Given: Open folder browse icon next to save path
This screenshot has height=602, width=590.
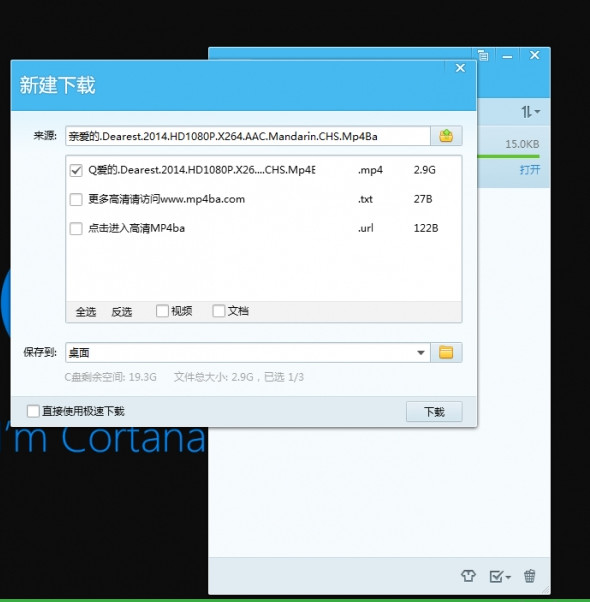Looking at the screenshot, I should [x=446, y=352].
